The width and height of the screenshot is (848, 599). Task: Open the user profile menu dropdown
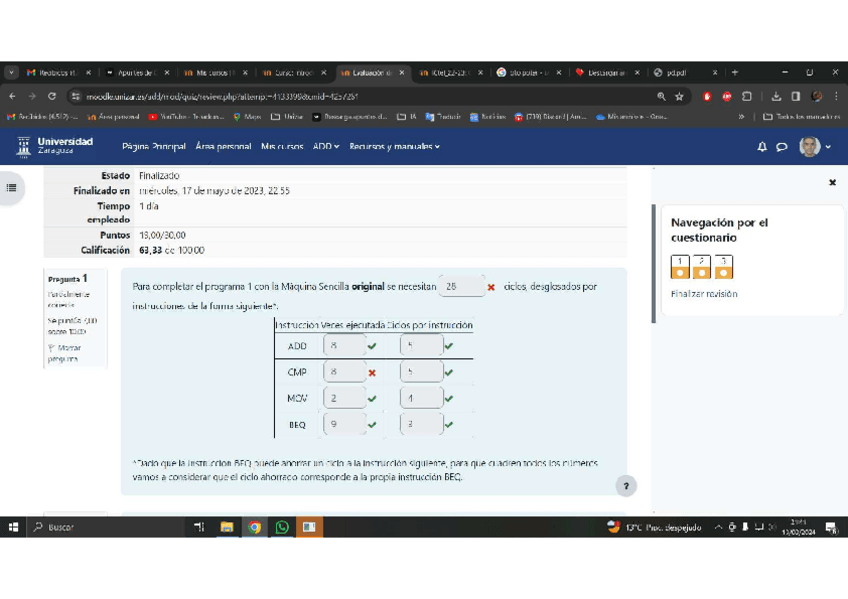tap(816, 147)
